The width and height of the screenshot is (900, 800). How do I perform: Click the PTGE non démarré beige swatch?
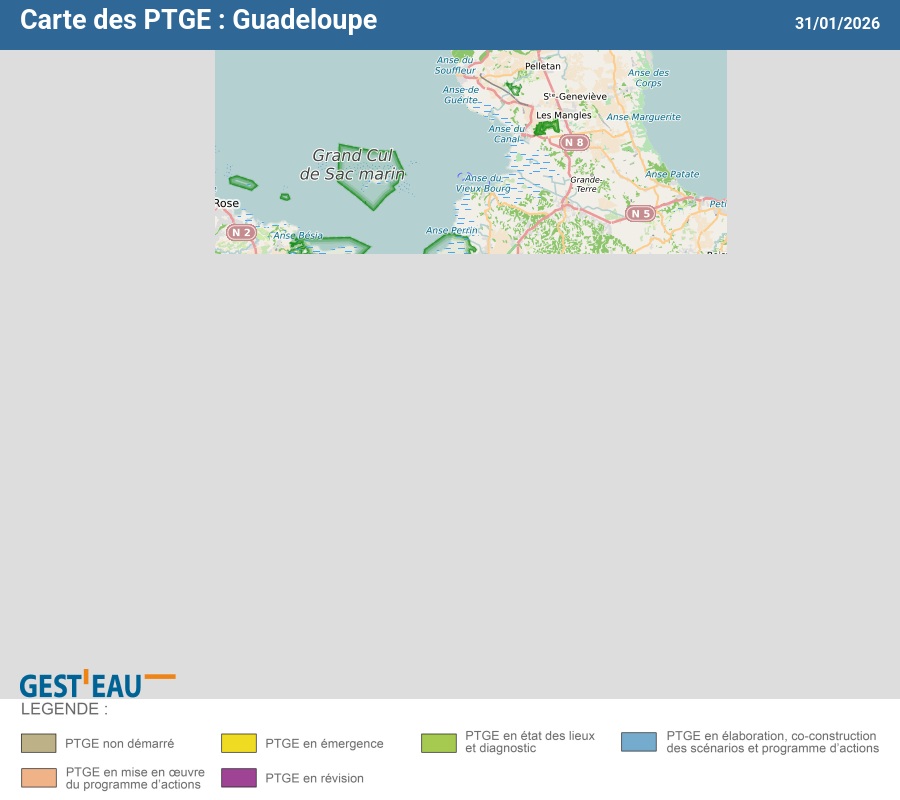(x=39, y=743)
